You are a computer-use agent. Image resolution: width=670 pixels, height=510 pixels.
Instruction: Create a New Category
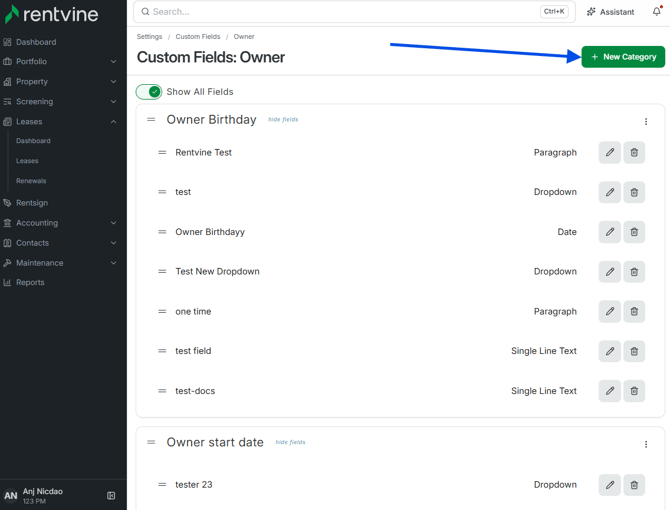click(x=623, y=57)
